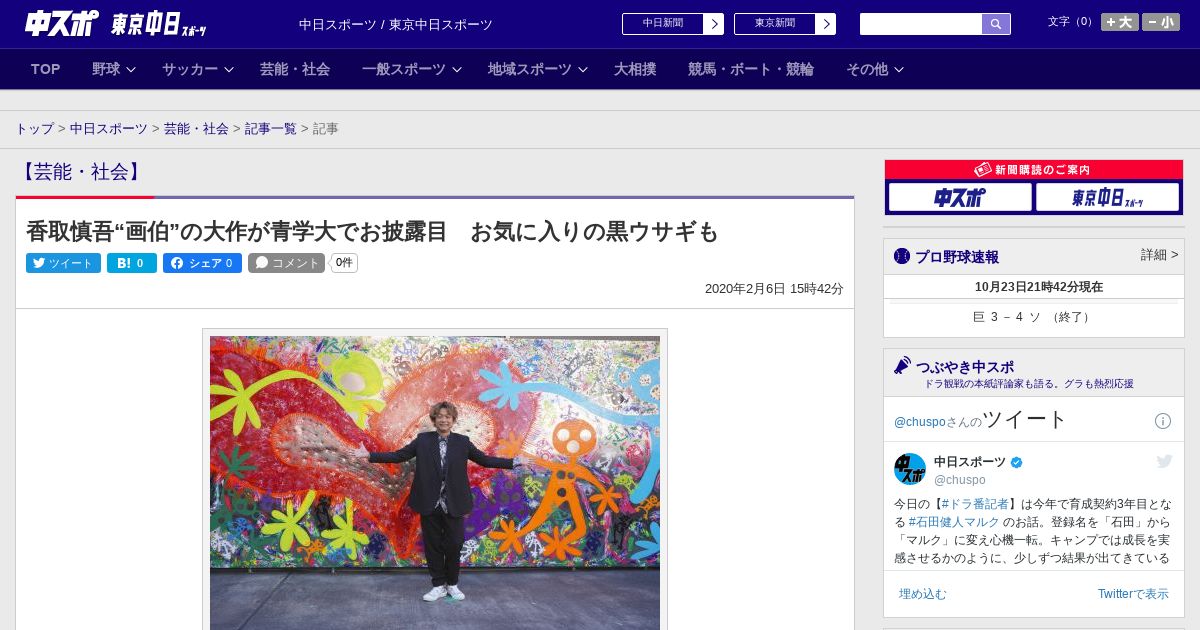
Task: Open the 芸能・社会 menu item
Action: point(295,69)
